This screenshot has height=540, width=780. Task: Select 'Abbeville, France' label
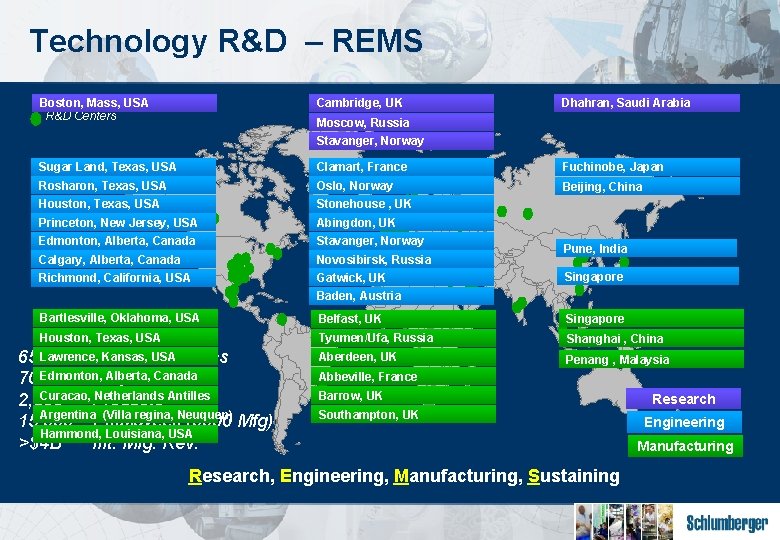403,376
